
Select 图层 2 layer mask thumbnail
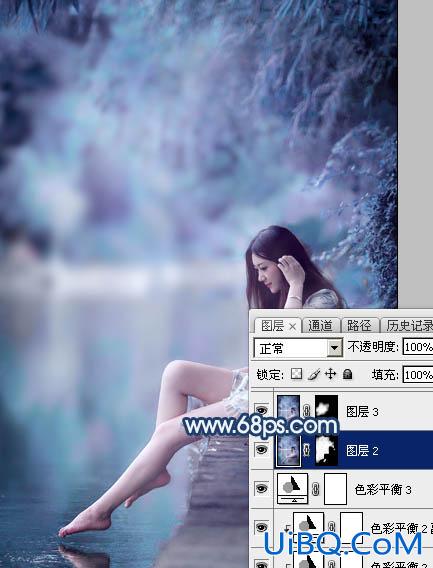pyautogui.click(x=326, y=450)
